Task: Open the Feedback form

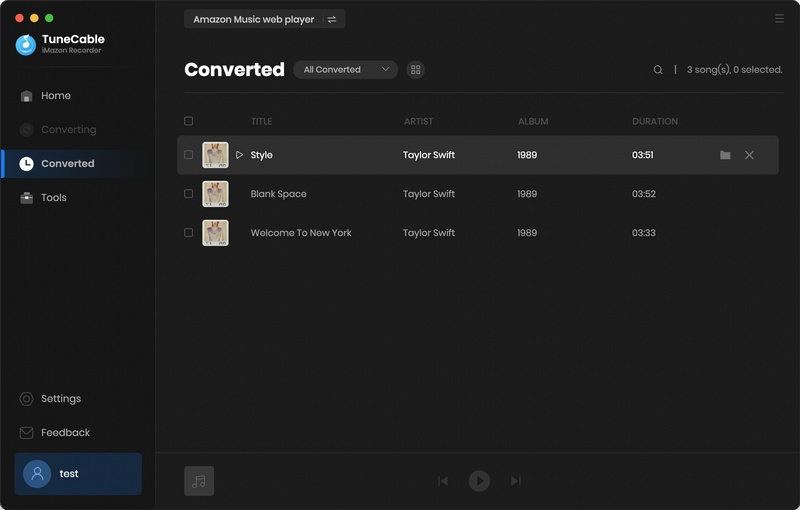Action: (78, 432)
